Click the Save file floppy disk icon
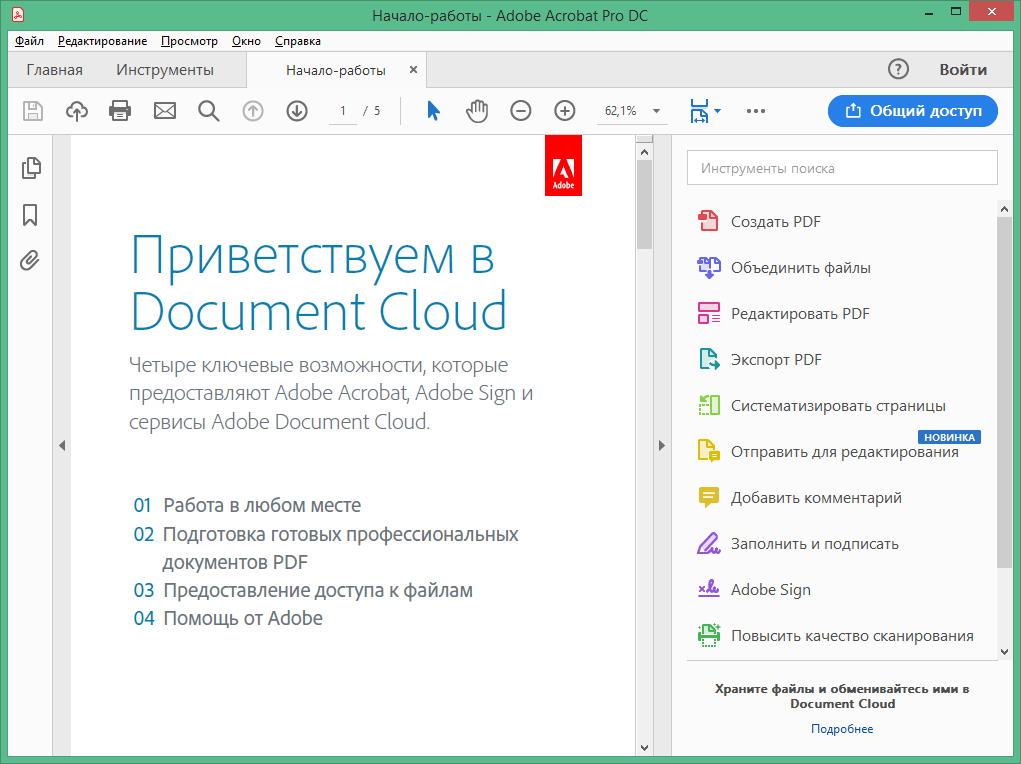This screenshot has width=1021, height=764. (x=33, y=111)
